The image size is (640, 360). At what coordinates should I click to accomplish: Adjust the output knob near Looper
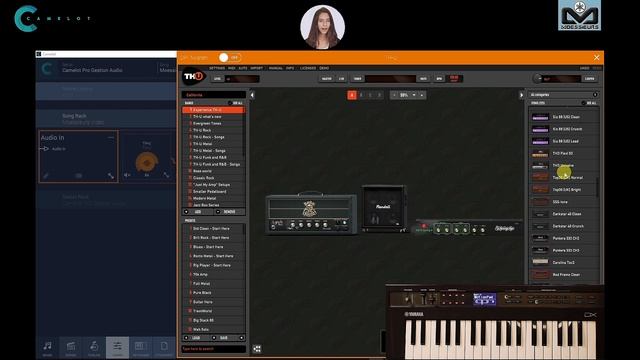click(x=537, y=78)
